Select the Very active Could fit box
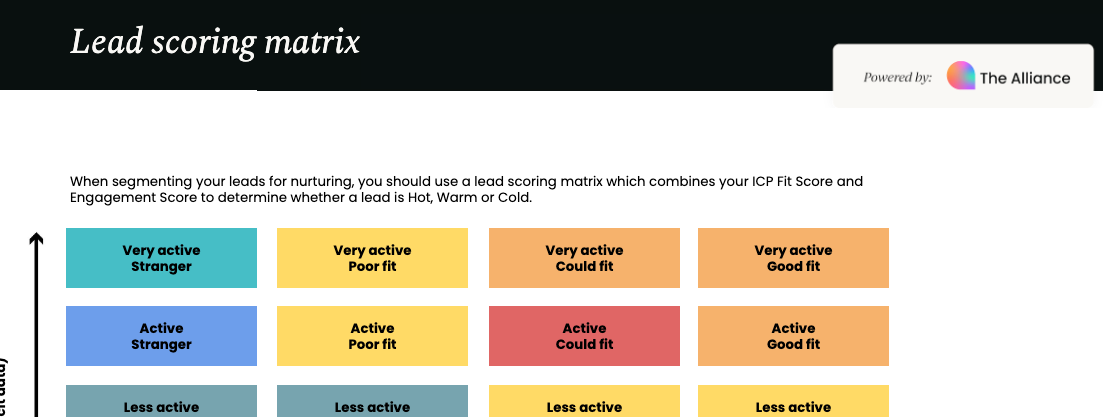The image size is (1103, 417). (x=584, y=258)
